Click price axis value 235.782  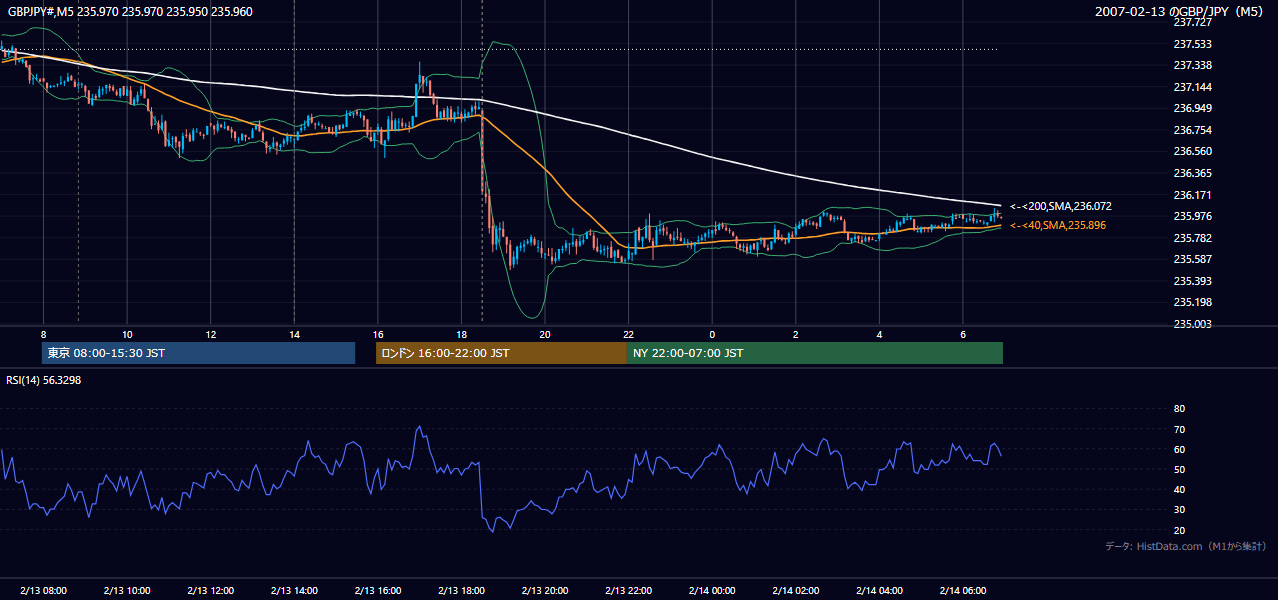coord(1192,238)
